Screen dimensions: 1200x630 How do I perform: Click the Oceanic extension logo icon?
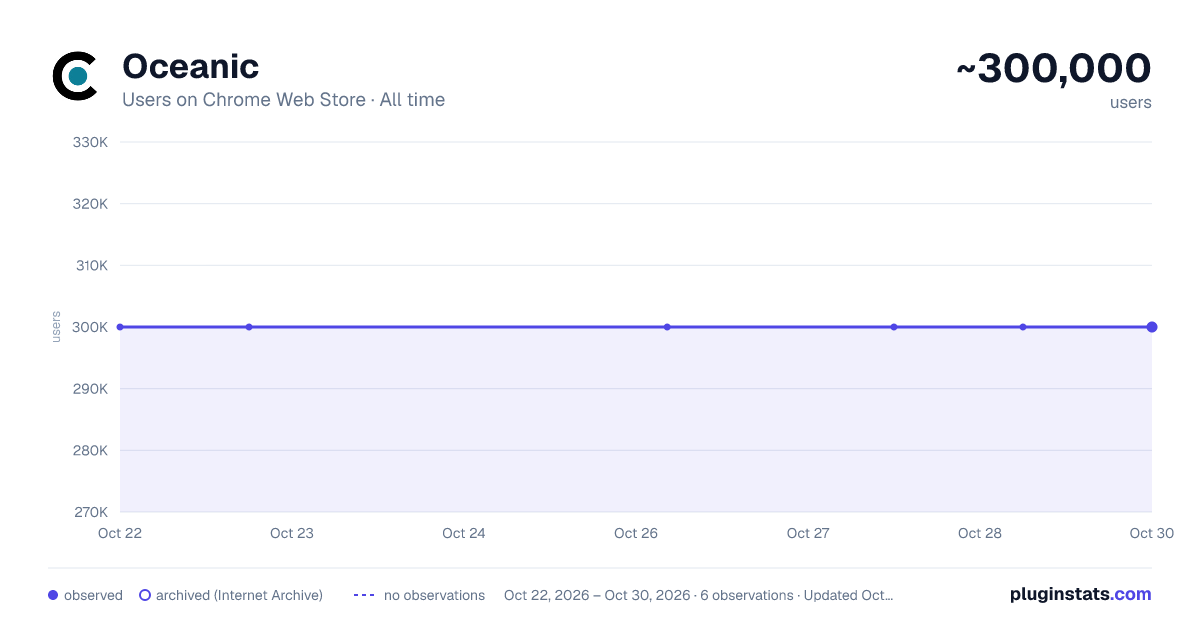tap(75, 76)
